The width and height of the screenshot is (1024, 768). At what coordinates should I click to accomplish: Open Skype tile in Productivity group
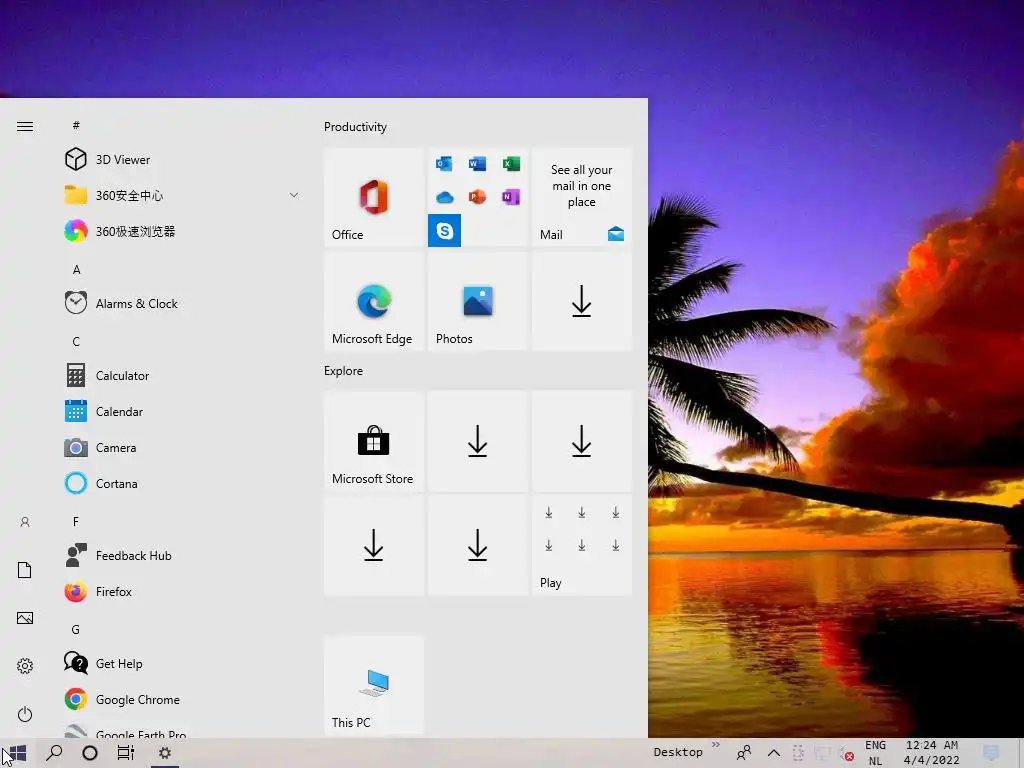444,231
